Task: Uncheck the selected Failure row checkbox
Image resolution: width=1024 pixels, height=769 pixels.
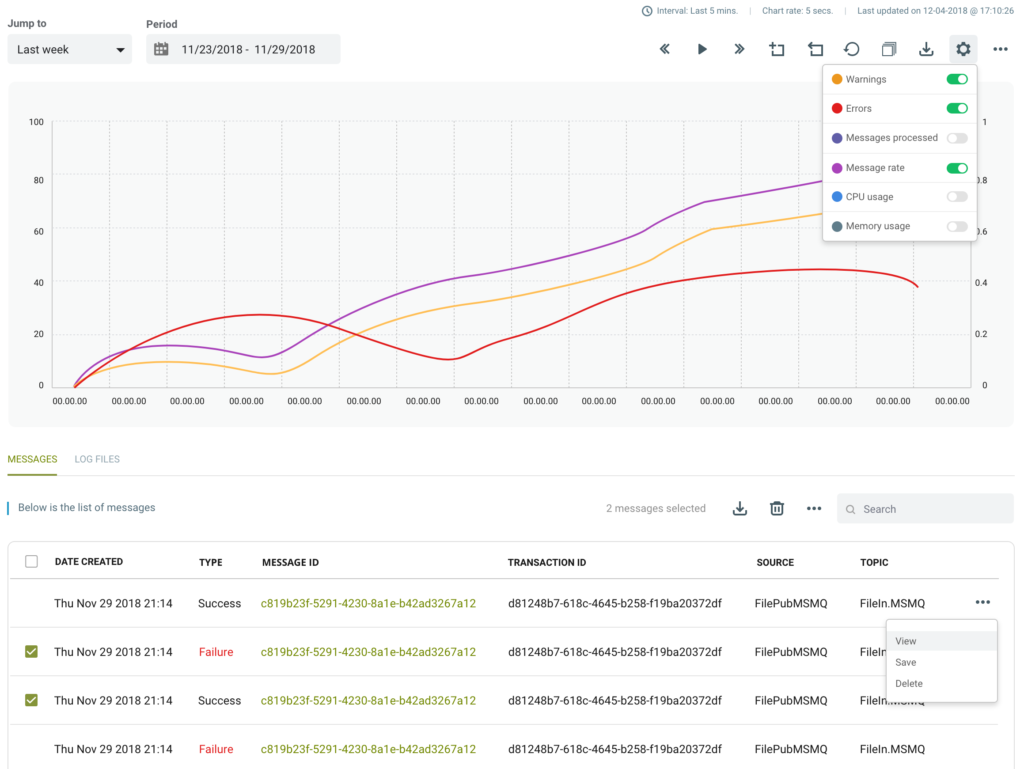Action: (31, 651)
